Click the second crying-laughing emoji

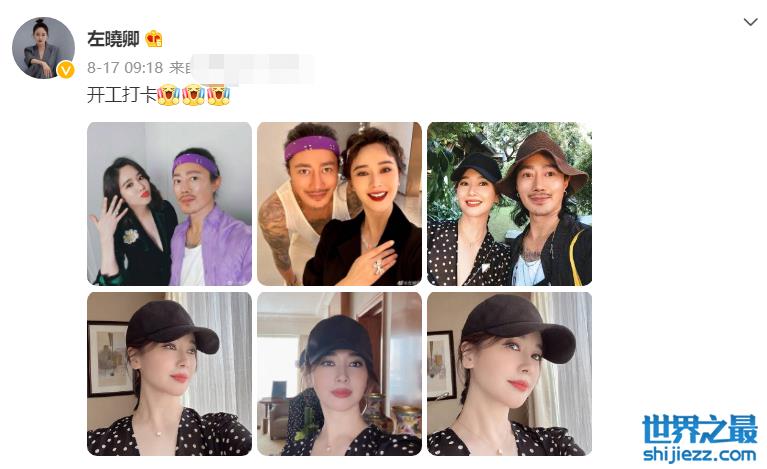click(x=193, y=94)
